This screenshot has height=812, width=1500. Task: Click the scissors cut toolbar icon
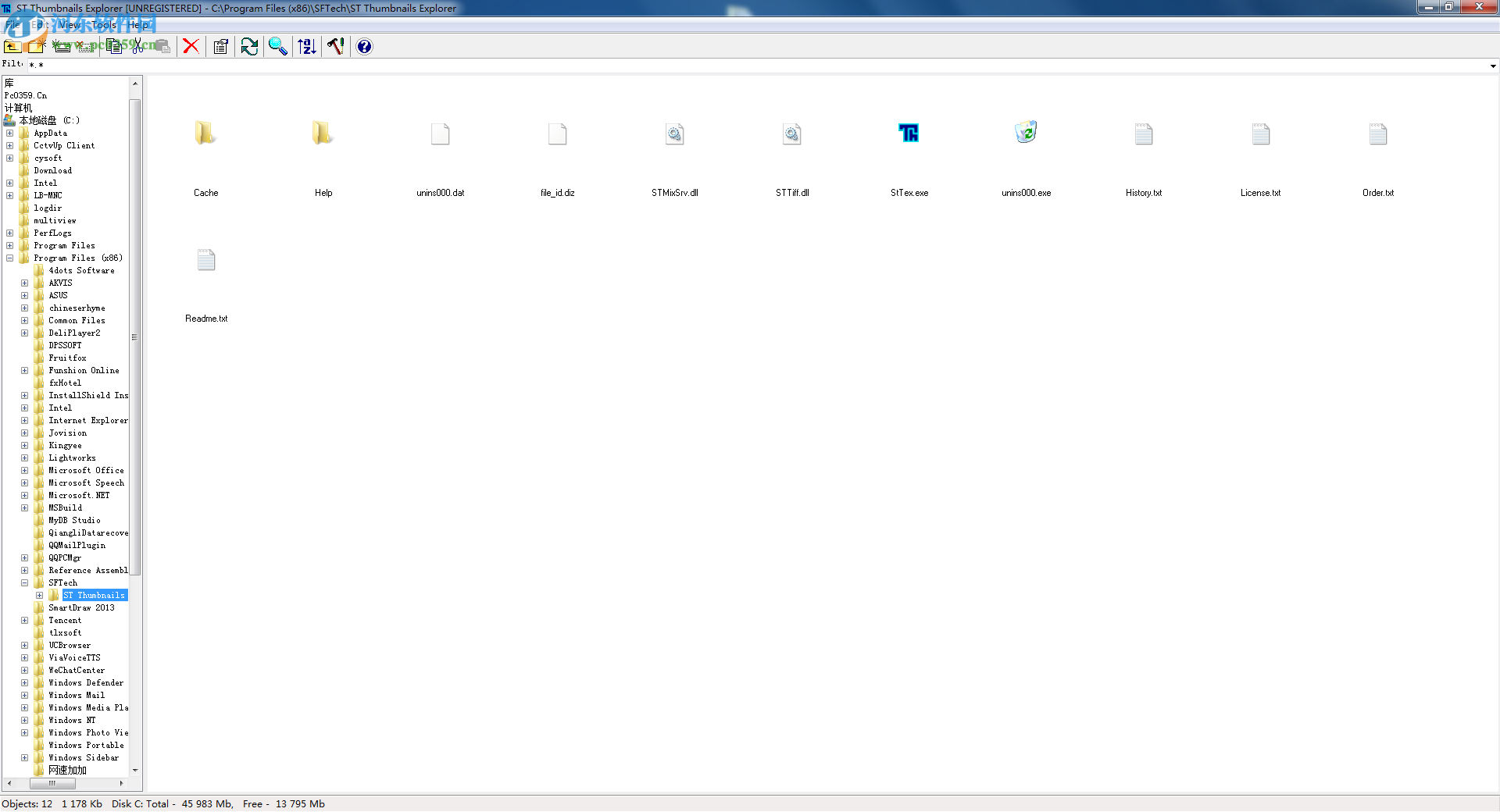[138, 47]
